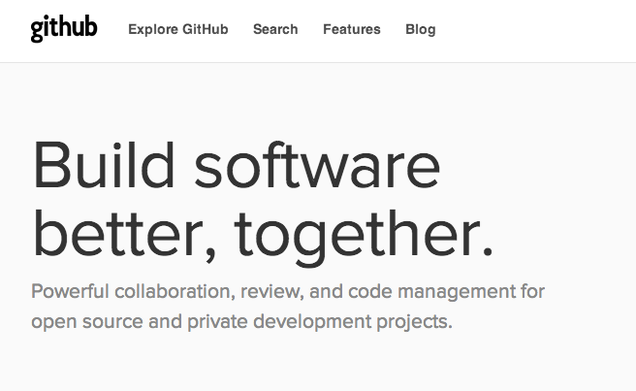Click the word "software" in the headline
Screen dimensions: 636x391
pyautogui.click(x=317, y=165)
